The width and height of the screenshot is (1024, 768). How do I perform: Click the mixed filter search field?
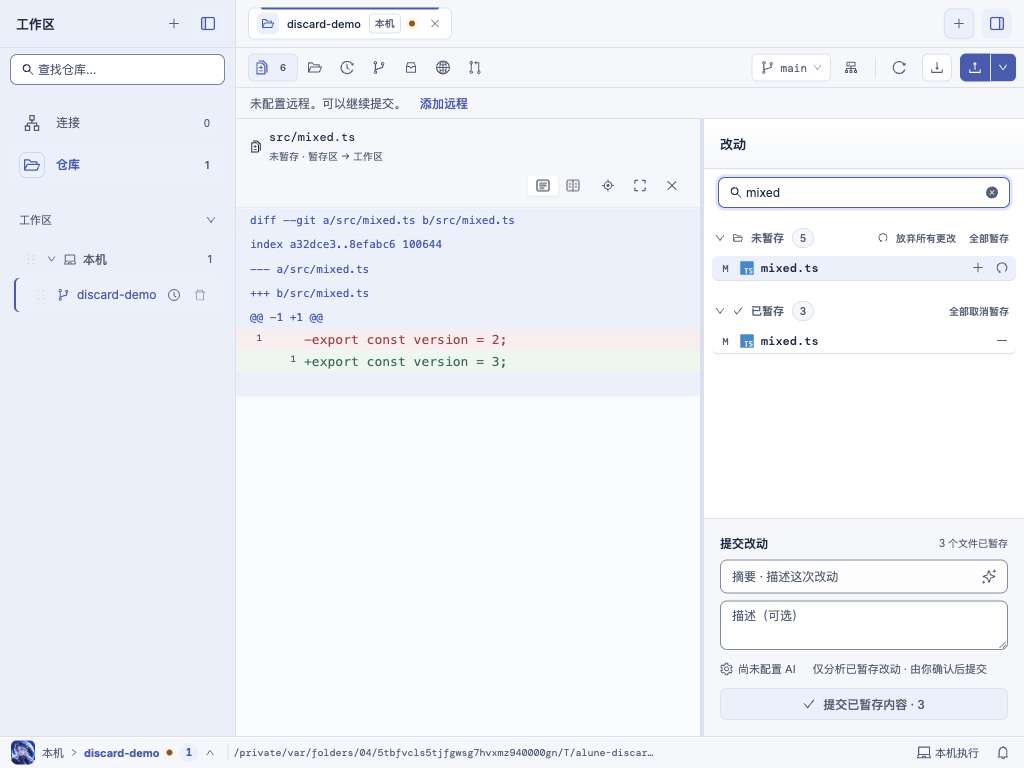pyautogui.click(x=863, y=193)
